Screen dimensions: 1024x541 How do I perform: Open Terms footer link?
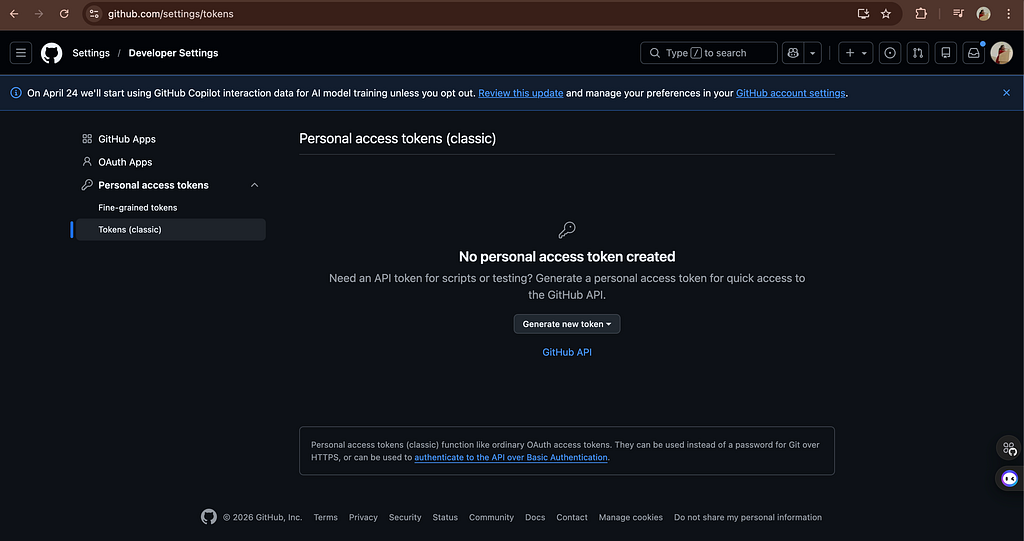click(325, 517)
